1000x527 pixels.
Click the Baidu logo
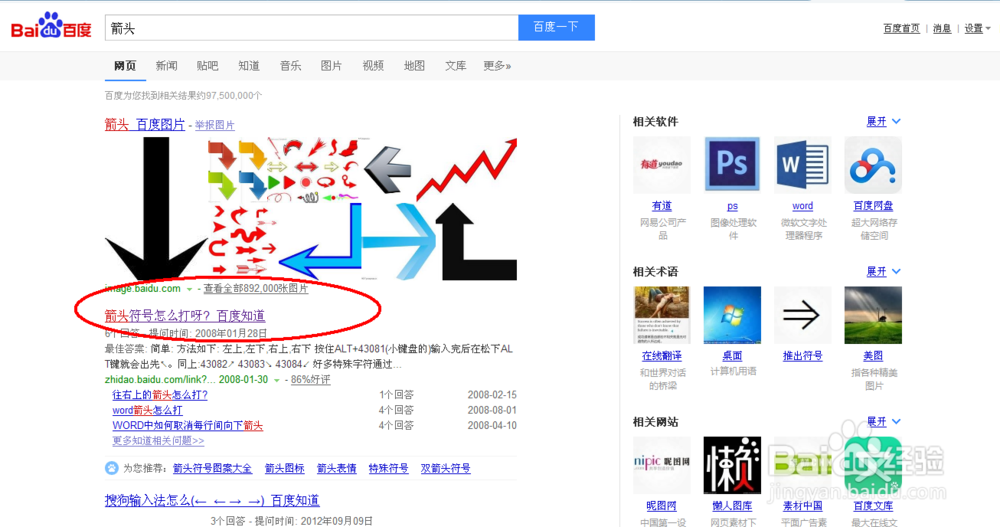tap(51, 27)
